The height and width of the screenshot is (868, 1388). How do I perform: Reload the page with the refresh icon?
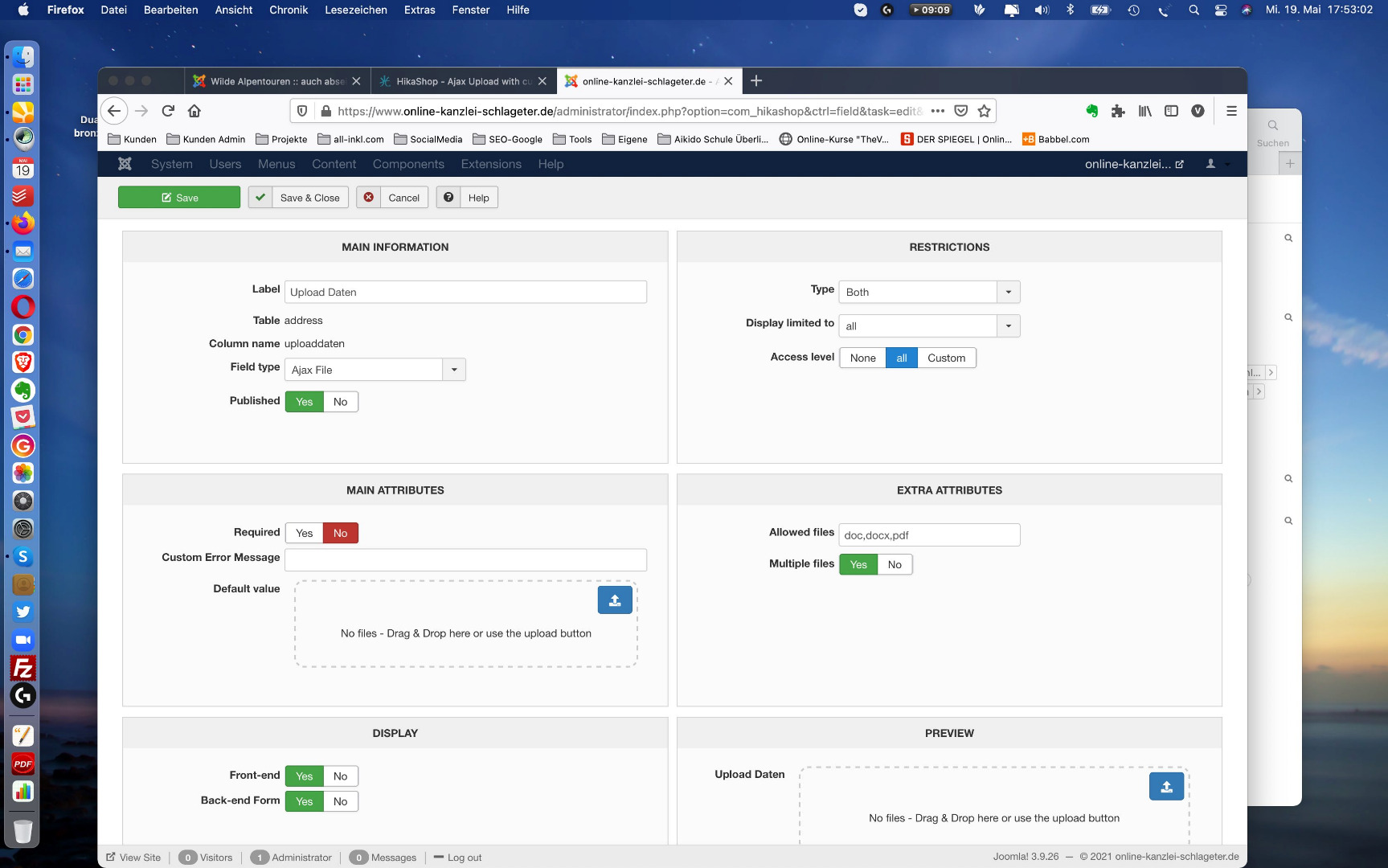pyautogui.click(x=168, y=111)
